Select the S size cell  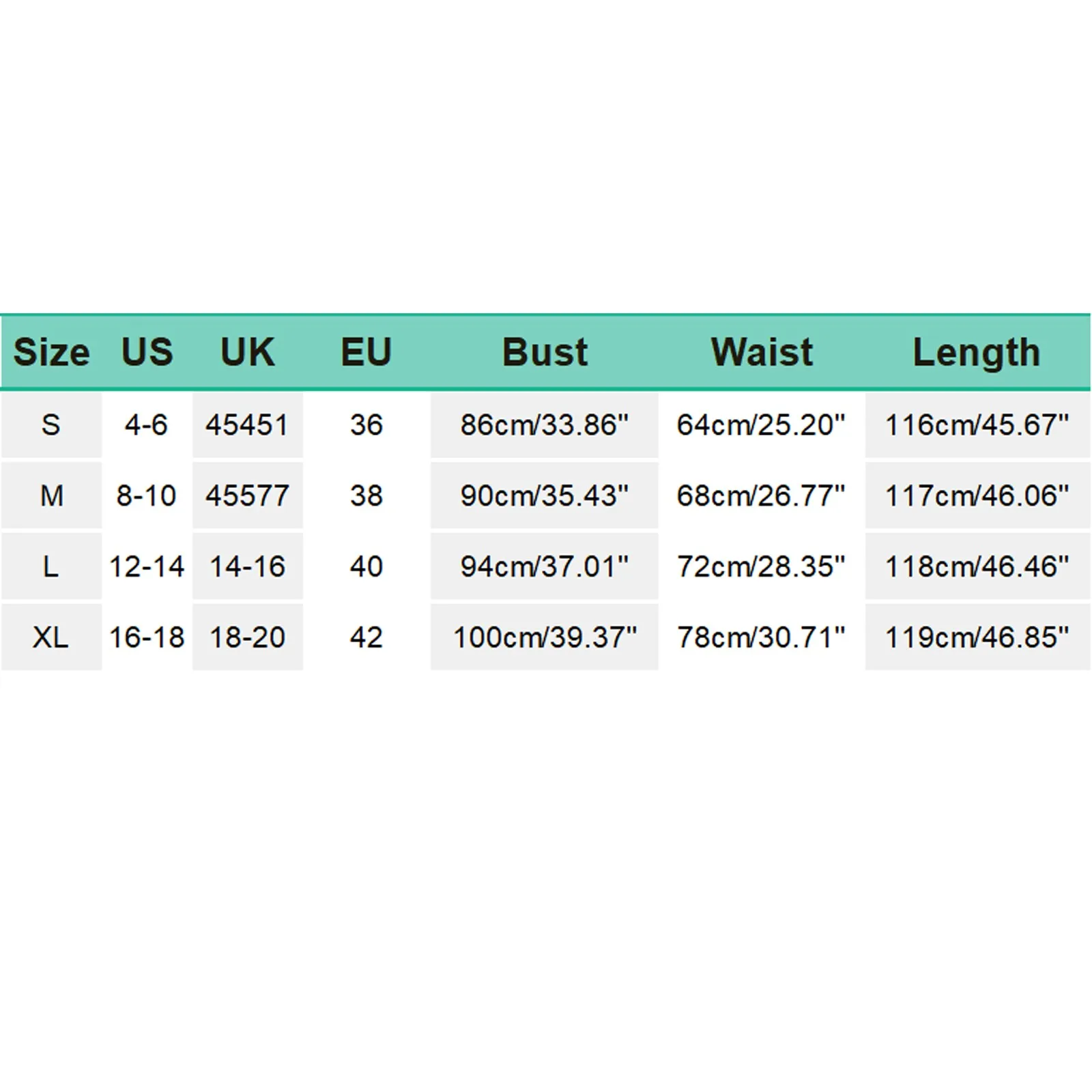pos(51,425)
